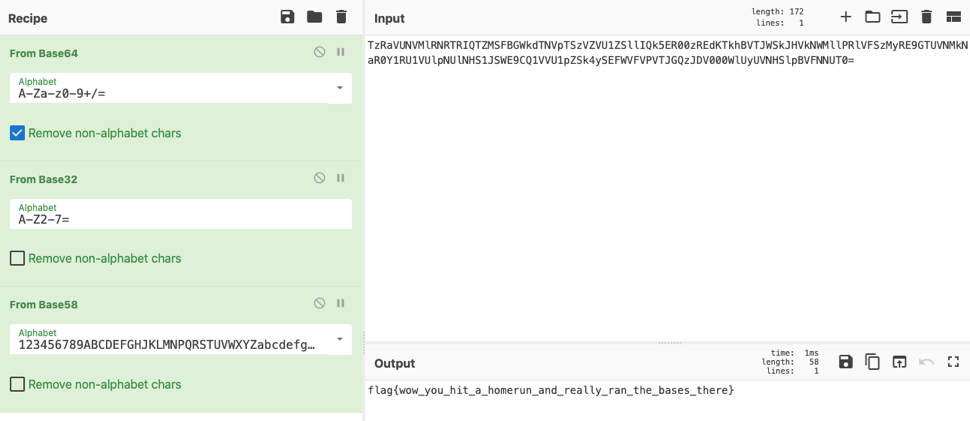
Task: Check Remove non-alphabet chars for Base32
Action: pyautogui.click(x=17, y=258)
